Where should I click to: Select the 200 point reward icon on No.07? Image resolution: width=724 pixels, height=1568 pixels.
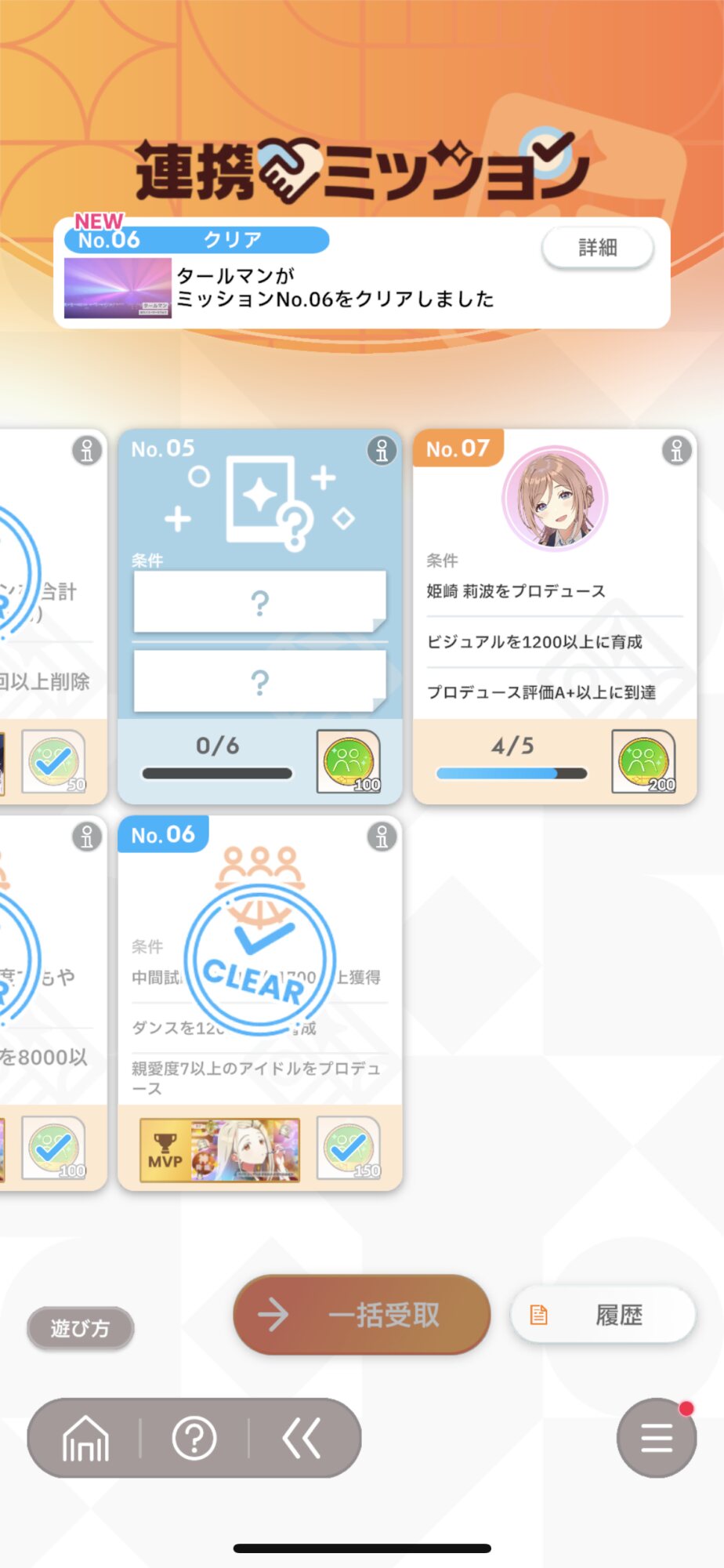(643, 761)
